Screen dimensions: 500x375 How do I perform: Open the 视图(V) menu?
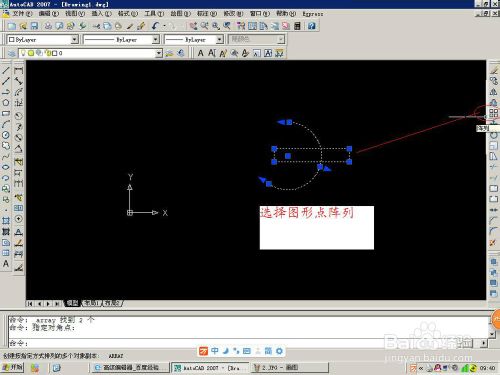pos(75,14)
